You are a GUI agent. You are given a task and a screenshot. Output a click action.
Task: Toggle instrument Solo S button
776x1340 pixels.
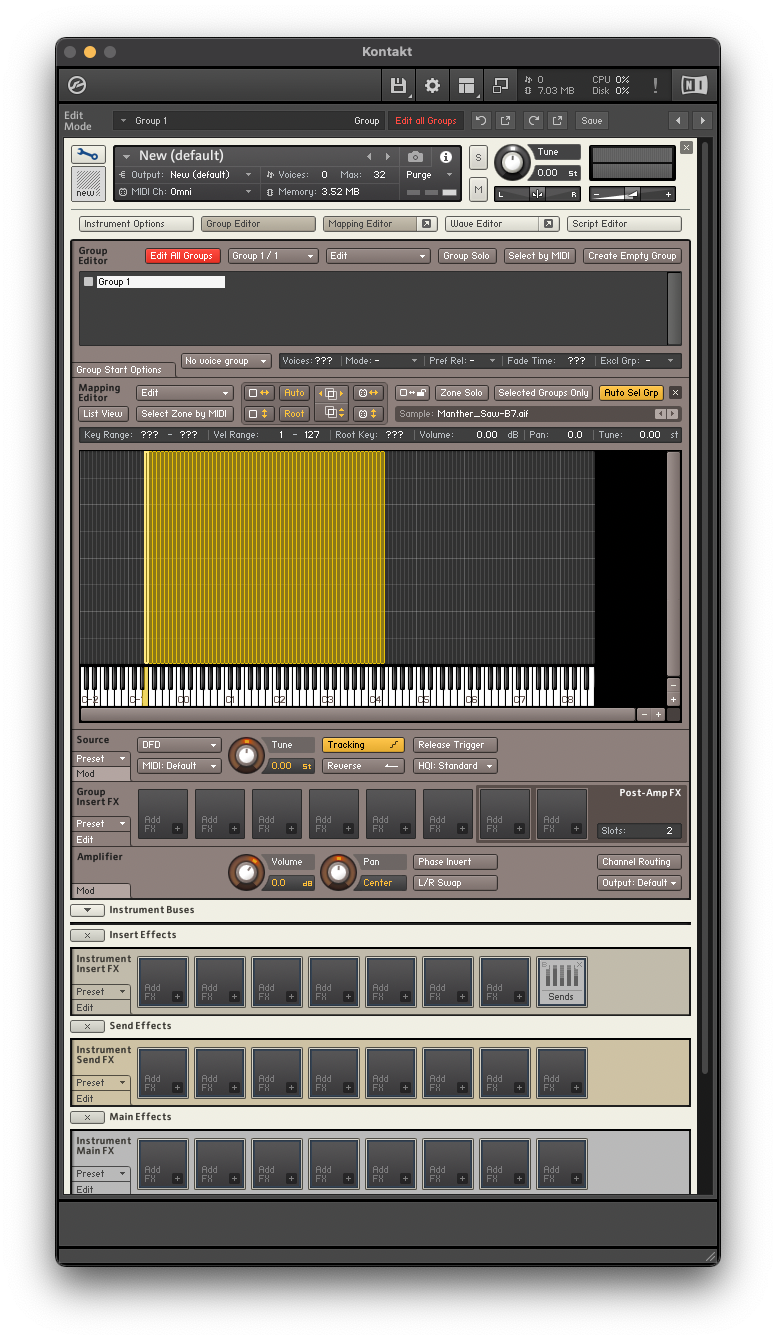(478, 157)
